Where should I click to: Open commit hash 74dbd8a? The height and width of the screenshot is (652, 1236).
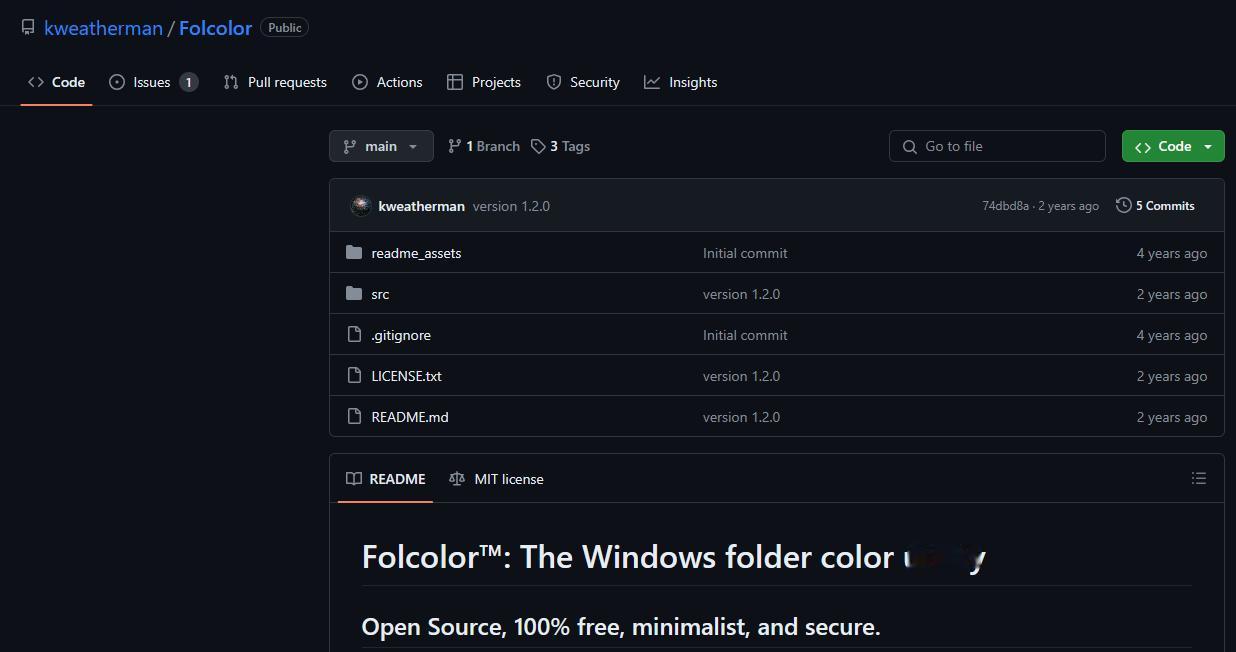point(1005,206)
